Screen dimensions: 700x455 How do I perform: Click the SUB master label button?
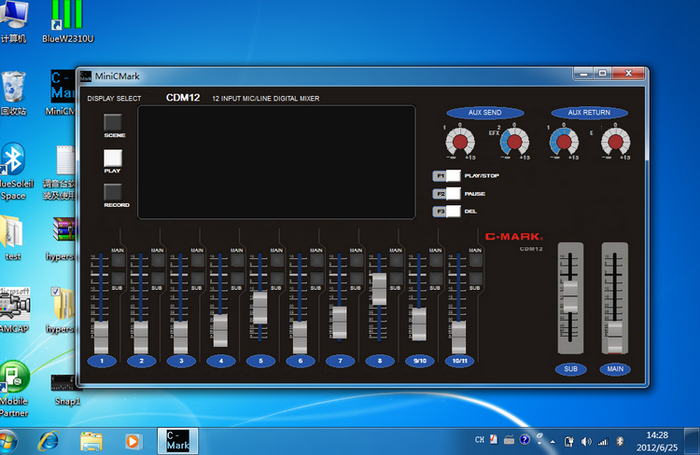pyautogui.click(x=570, y=369)
